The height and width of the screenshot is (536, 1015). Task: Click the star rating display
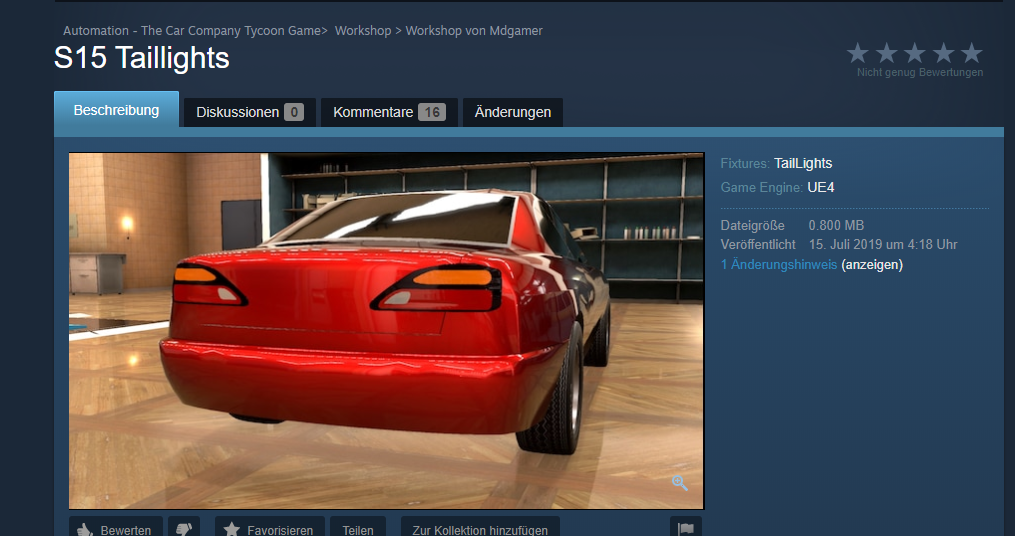point(914,53)
